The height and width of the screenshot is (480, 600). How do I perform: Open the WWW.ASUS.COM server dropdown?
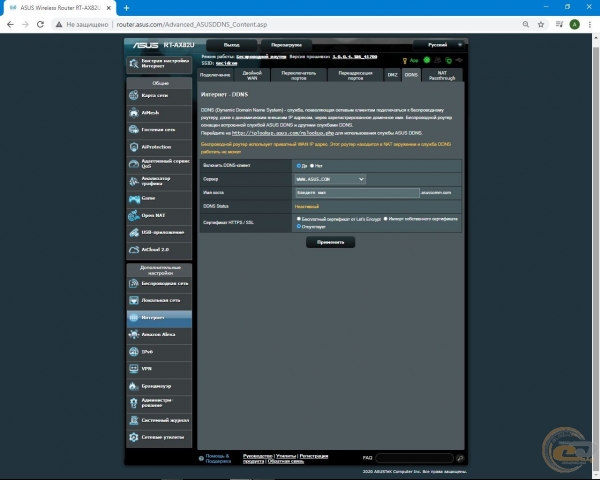pyautogui.click(x=330, y=179)
